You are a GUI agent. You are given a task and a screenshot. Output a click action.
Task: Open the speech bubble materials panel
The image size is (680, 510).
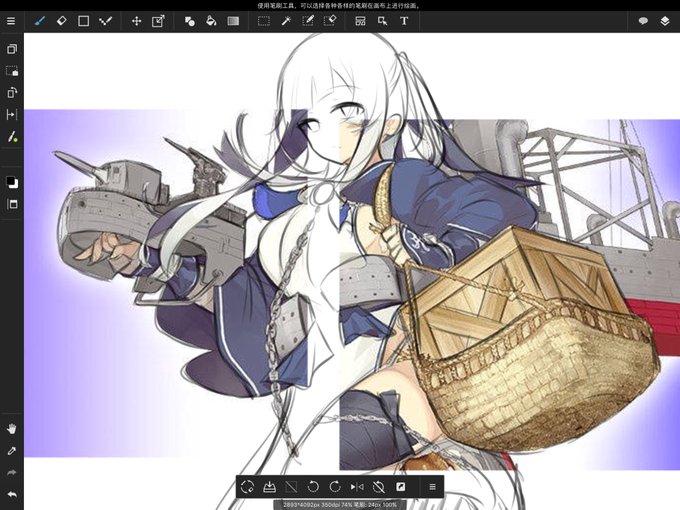pyautogui.click(x=643, y=21)
